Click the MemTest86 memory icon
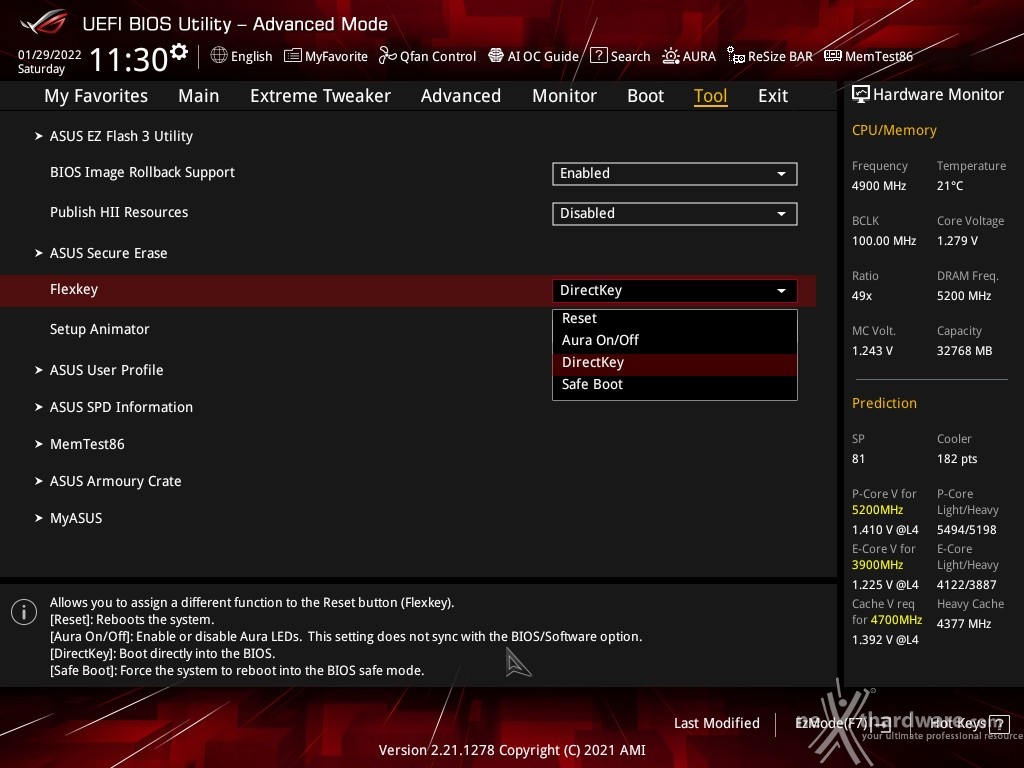 tap(833, 56)
